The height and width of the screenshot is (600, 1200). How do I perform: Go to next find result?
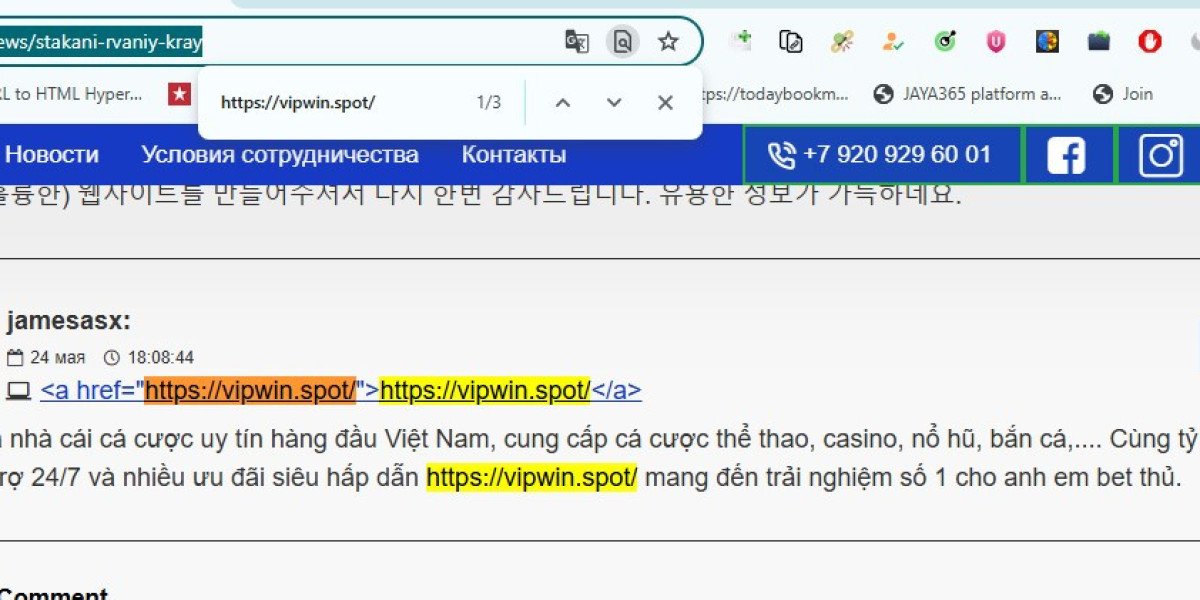(614, 102)
